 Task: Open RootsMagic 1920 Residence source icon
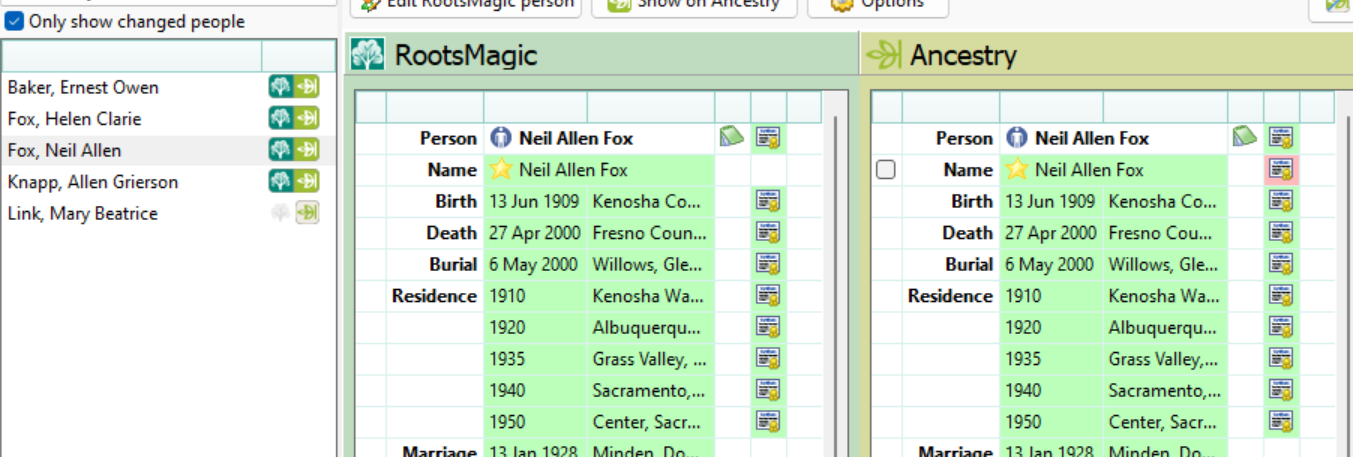click(x=768, y=327)
